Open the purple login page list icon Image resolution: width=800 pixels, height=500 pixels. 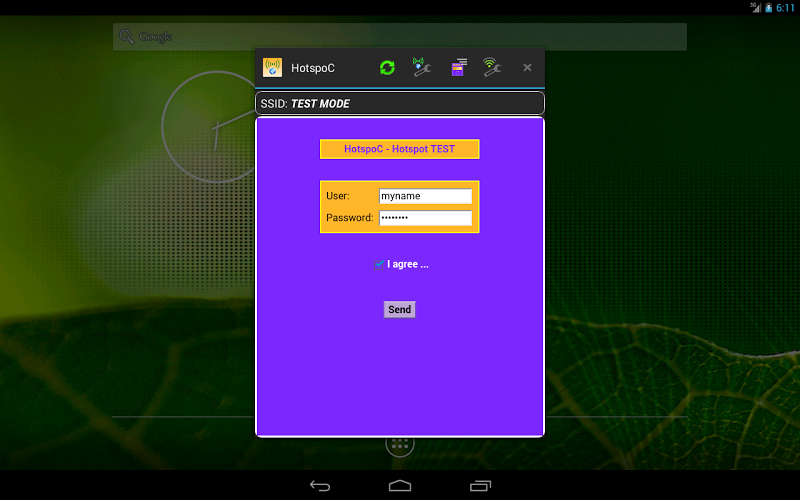click(458, 67)
